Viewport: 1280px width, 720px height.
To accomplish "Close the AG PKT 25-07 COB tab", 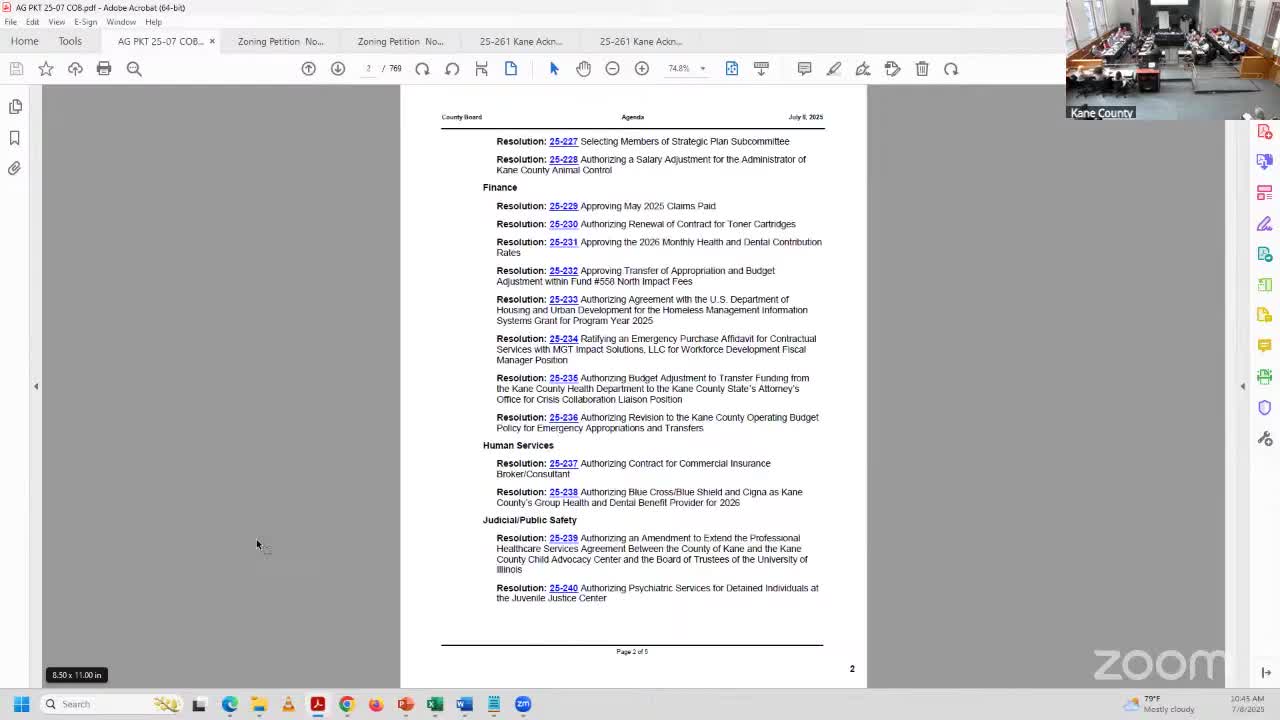I will pos(212,41).
